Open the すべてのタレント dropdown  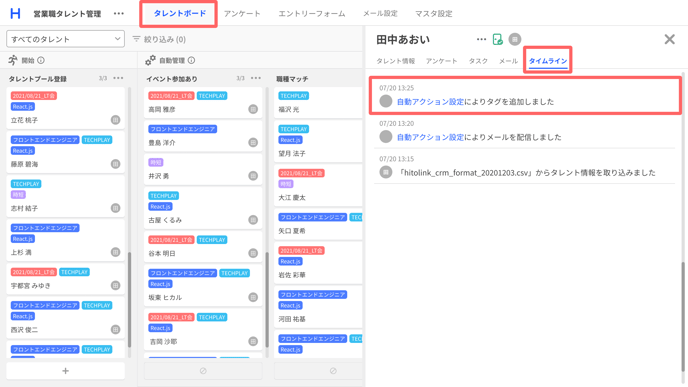point(65,39)
